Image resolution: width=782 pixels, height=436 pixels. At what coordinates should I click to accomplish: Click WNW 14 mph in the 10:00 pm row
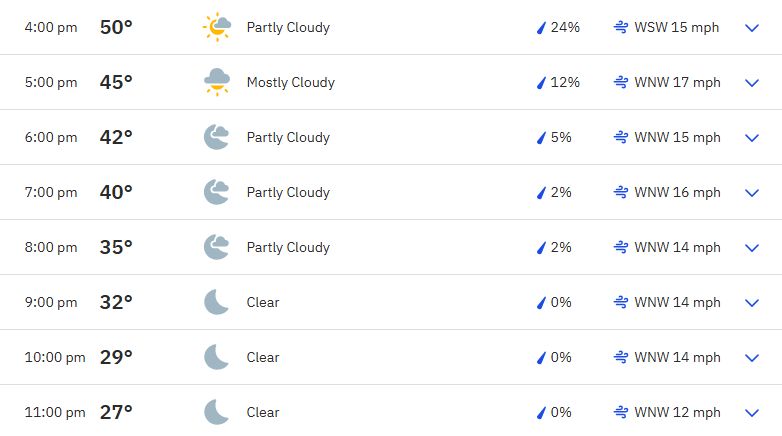coord(677,357)
